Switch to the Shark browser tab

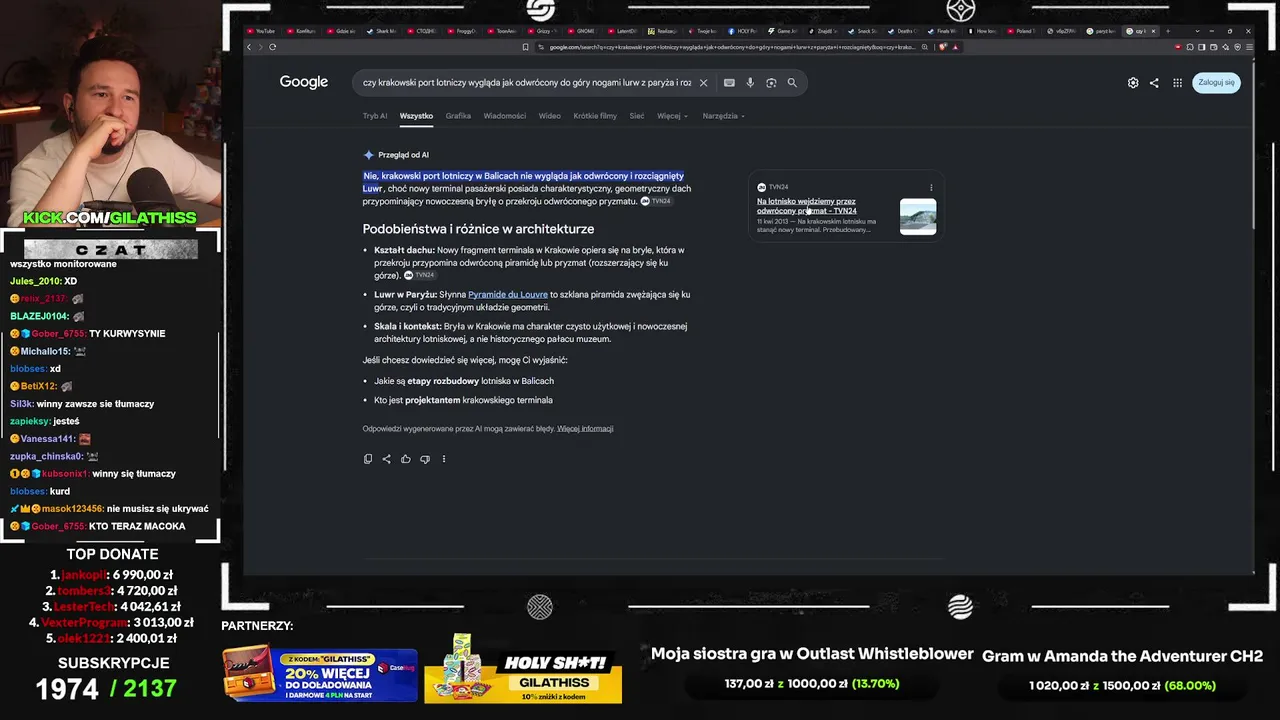click(382, 31)
